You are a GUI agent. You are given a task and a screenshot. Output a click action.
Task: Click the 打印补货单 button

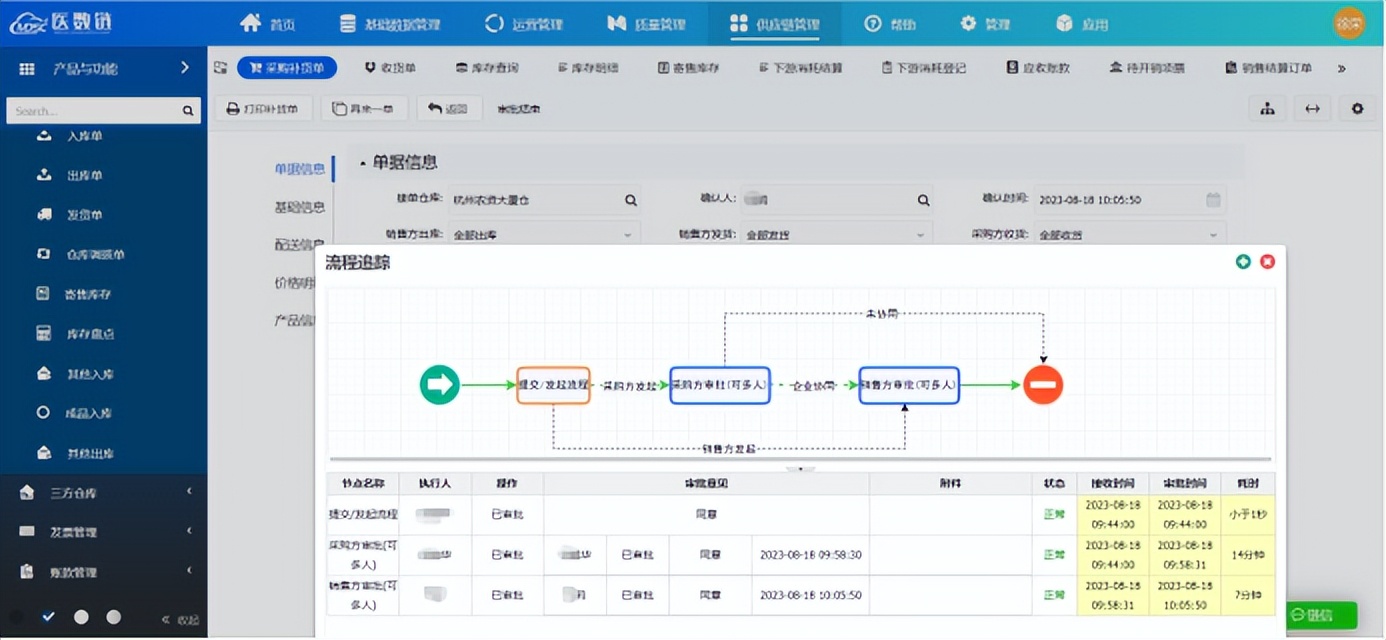[263, 108]
